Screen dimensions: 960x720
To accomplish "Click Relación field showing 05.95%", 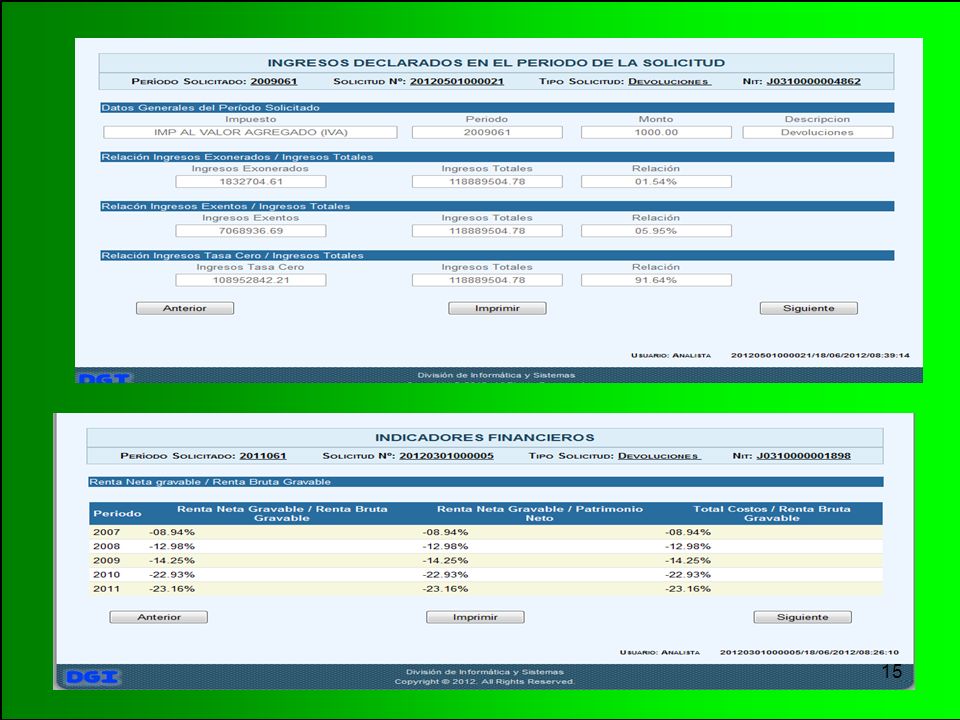I will (x=656, y=231).
